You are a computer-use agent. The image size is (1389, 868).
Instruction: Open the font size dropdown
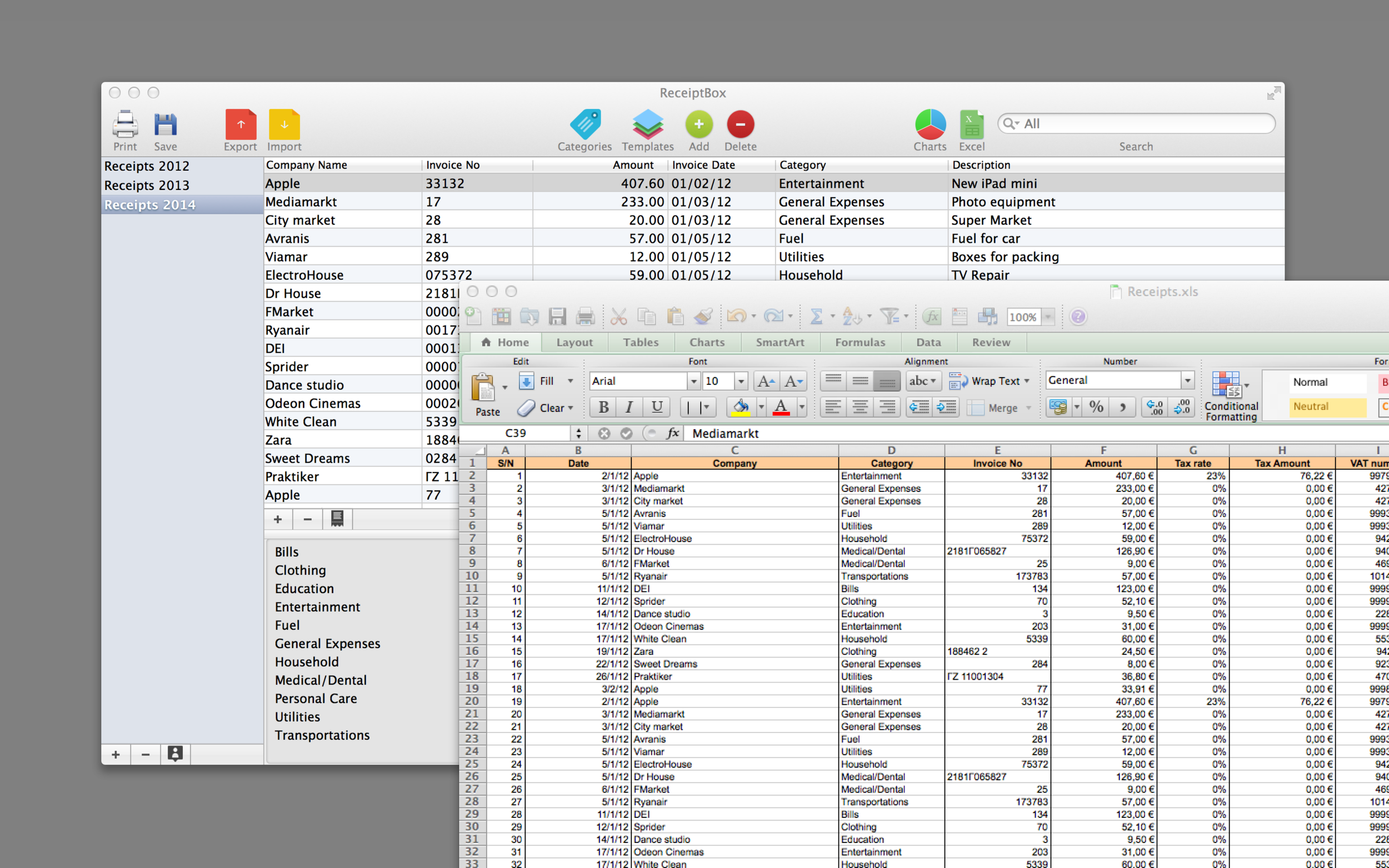741,381
